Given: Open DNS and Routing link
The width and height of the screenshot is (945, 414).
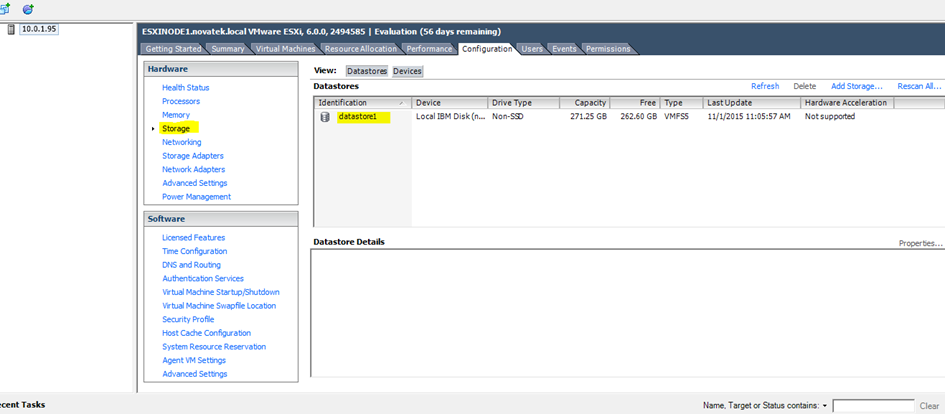Looking at the screenshot, I should [x=191, y=265].
